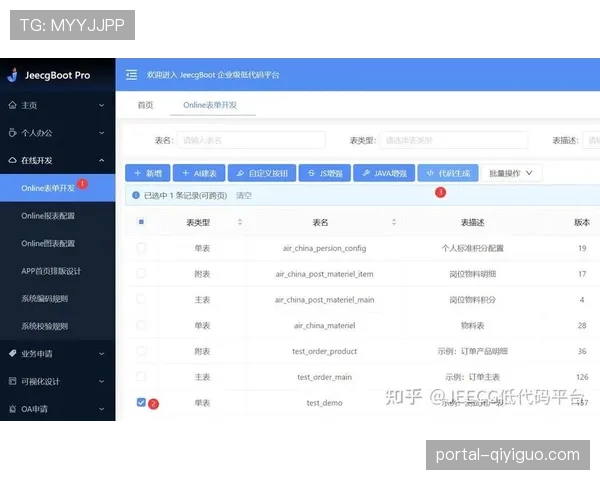Expand the 主页 sidebar menu chevron
Viewport: 600px width, 480px height.
click(101, 105)
